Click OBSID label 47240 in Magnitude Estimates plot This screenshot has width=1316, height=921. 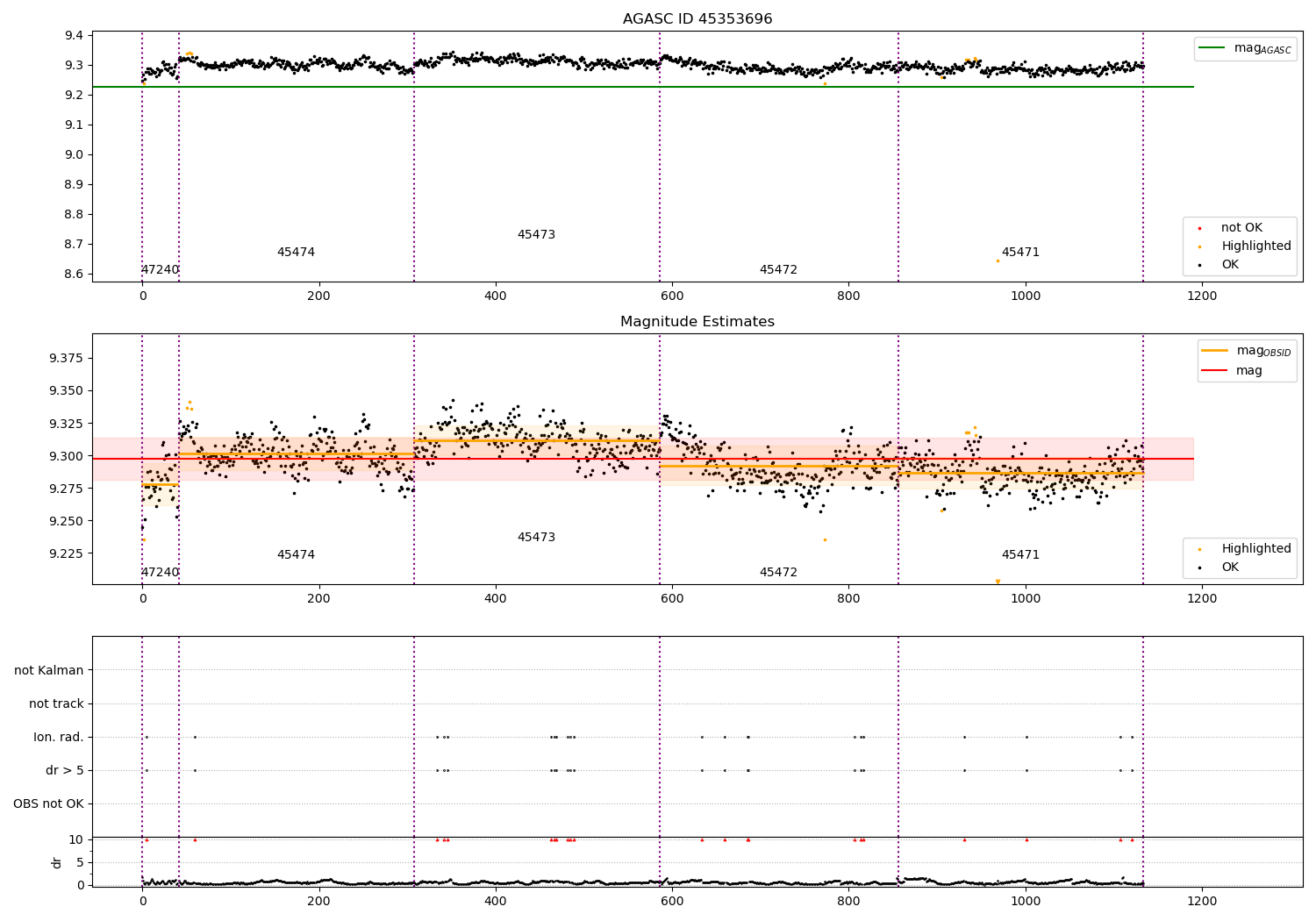(160, 573)
